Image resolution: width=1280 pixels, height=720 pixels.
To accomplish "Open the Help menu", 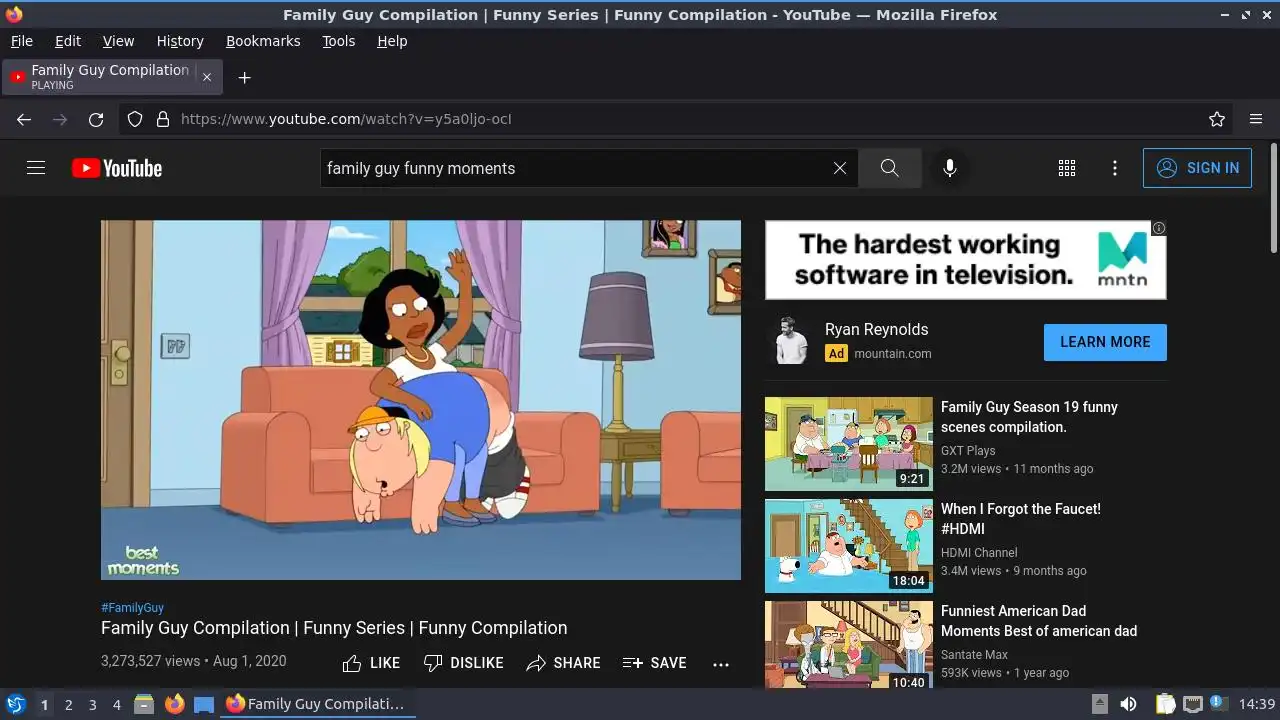I will tap(392, 41).
